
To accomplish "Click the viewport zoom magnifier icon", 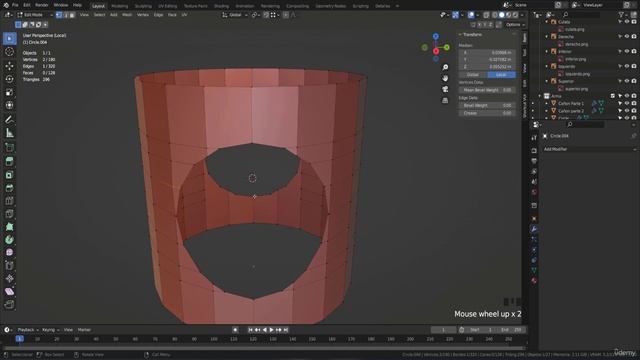I will tap(445, 67).
